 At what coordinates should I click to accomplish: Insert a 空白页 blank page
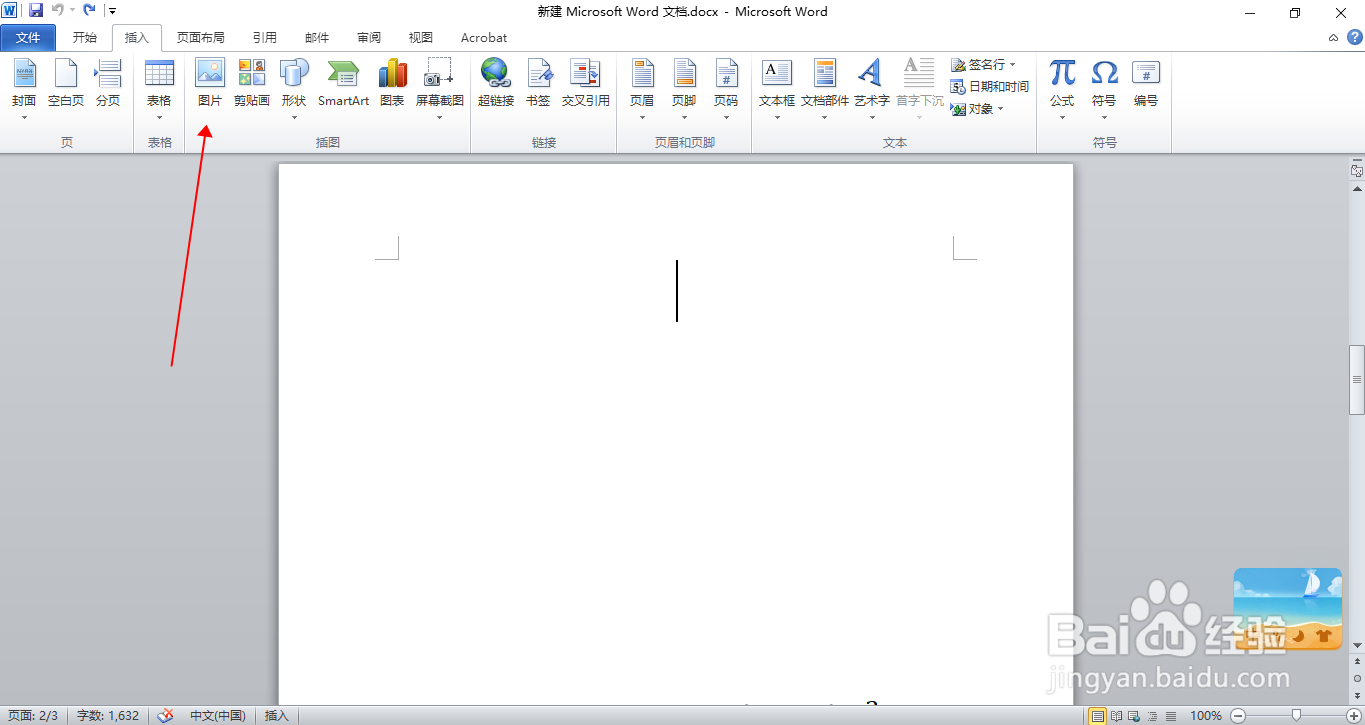click(66, 82)
